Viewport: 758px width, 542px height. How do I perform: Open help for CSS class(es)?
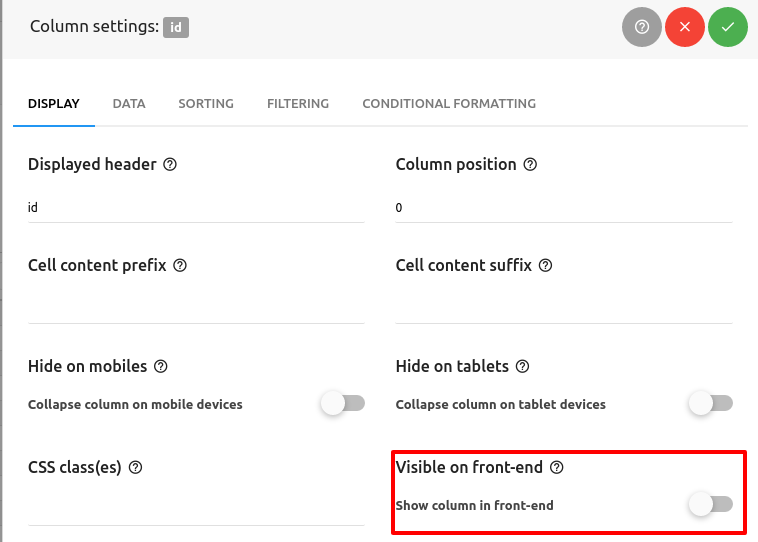click(x=135, y=468)
